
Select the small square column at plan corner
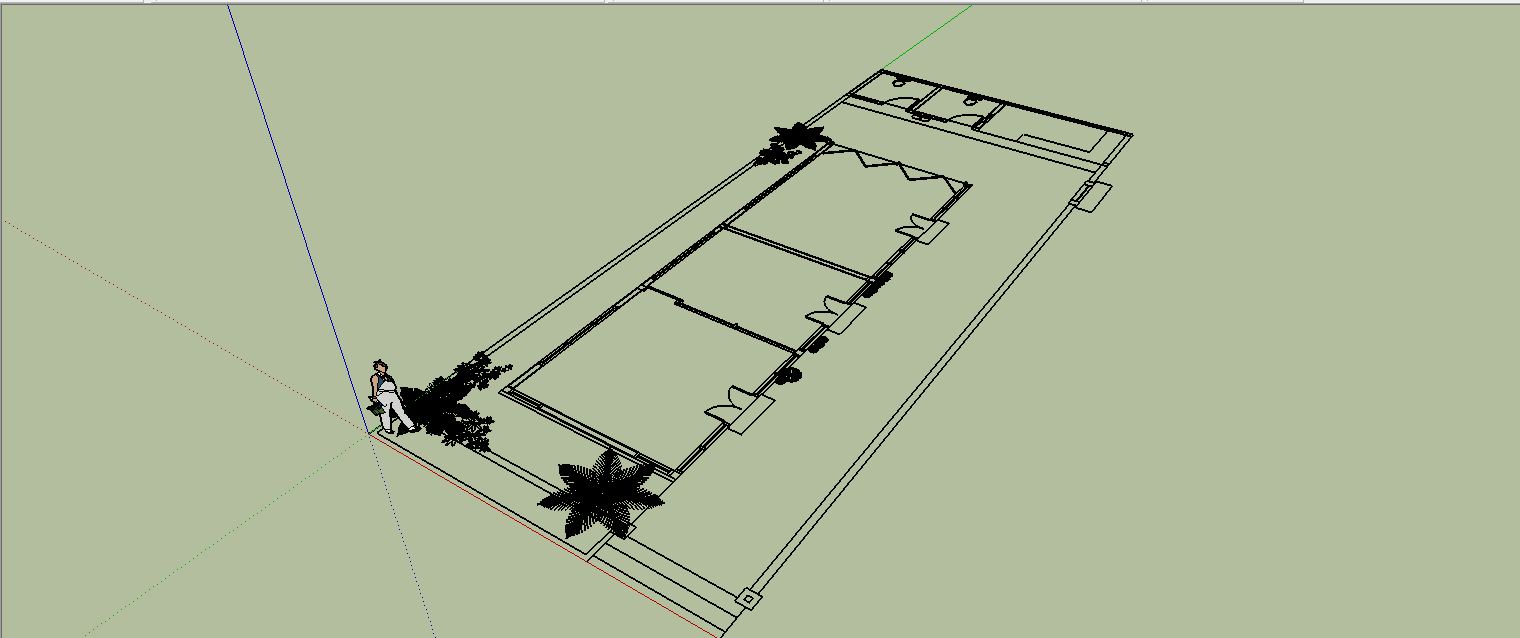pyautogui.click(x=747, y=599)
